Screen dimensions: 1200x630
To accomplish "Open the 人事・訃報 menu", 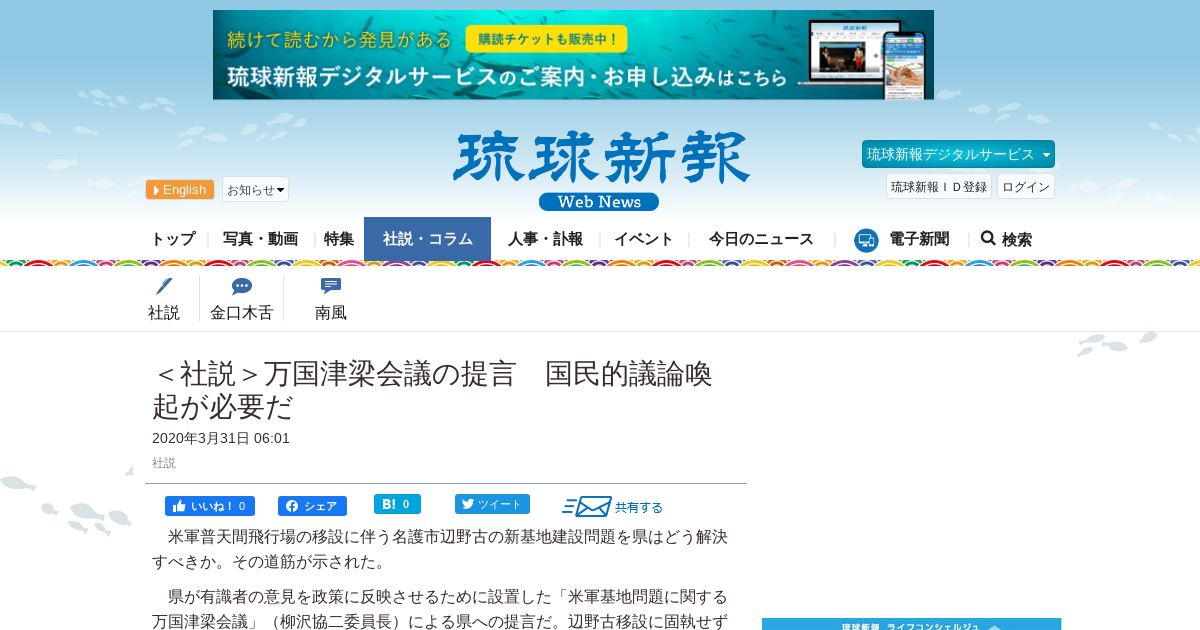I will tap(545, 239).
